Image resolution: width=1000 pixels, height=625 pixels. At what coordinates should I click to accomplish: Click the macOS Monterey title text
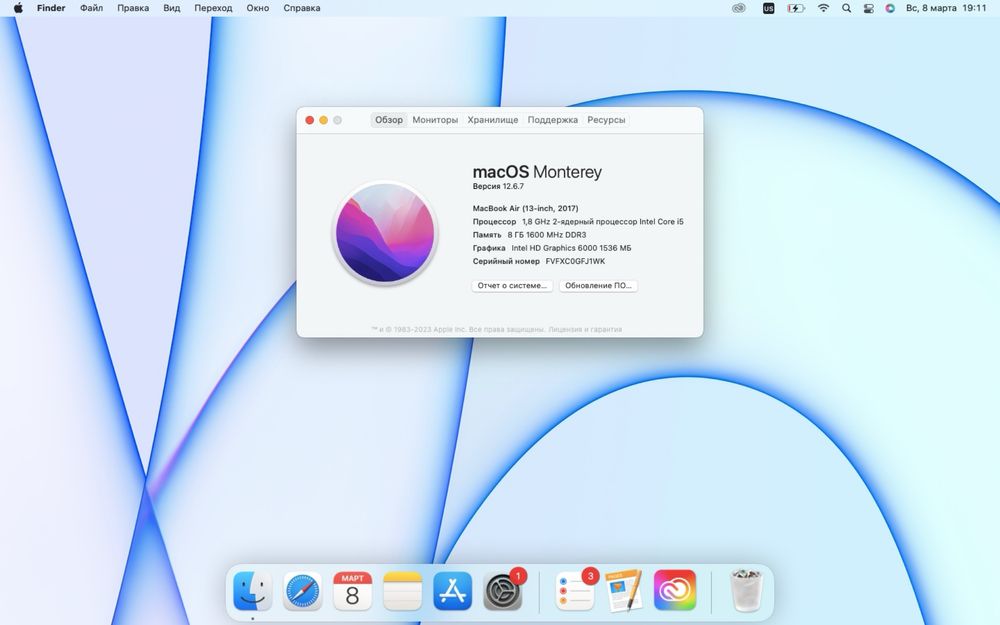click(537, 172)
